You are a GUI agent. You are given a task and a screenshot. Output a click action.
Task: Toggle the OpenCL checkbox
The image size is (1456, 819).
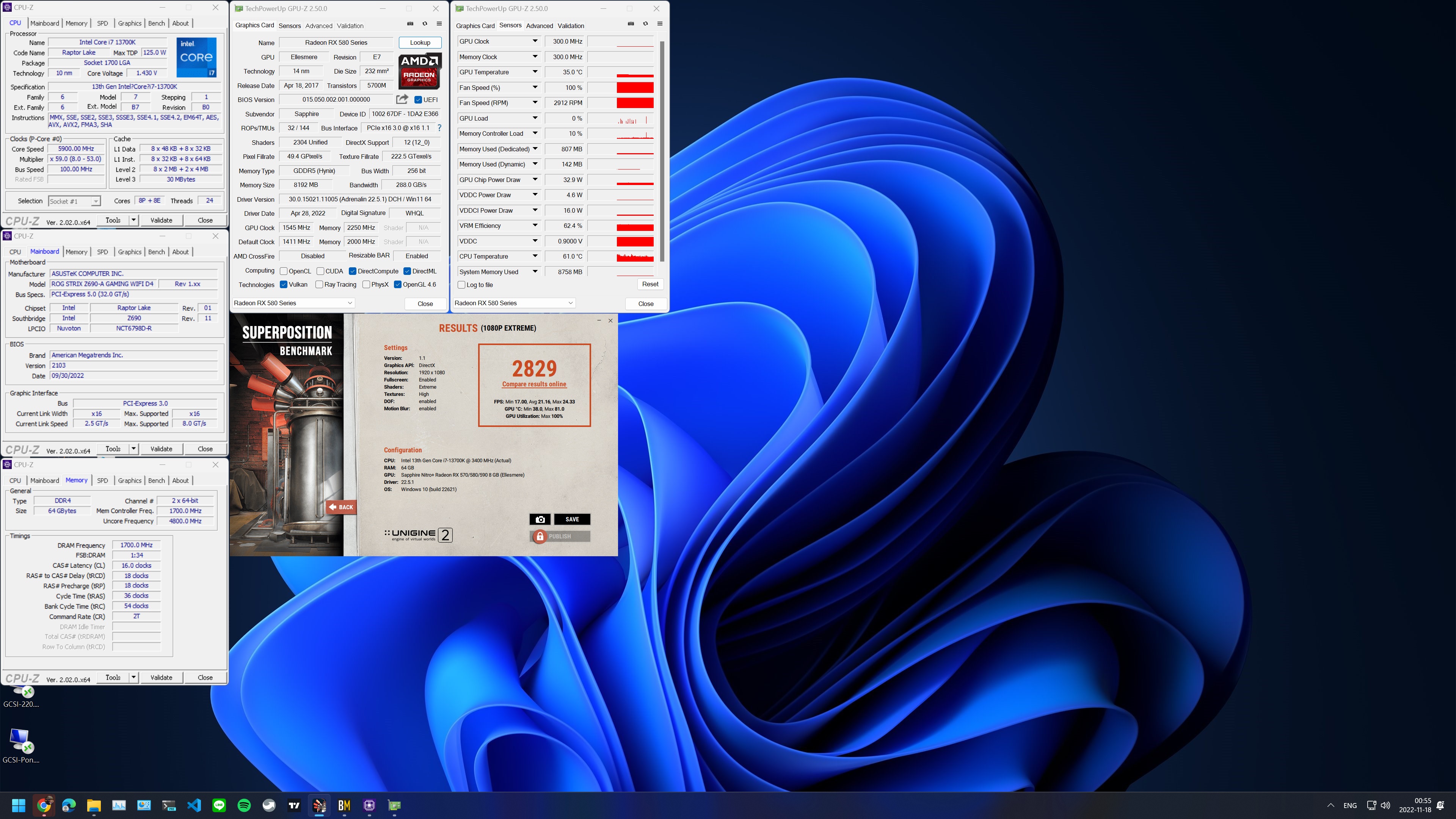(x=284, y=271)
